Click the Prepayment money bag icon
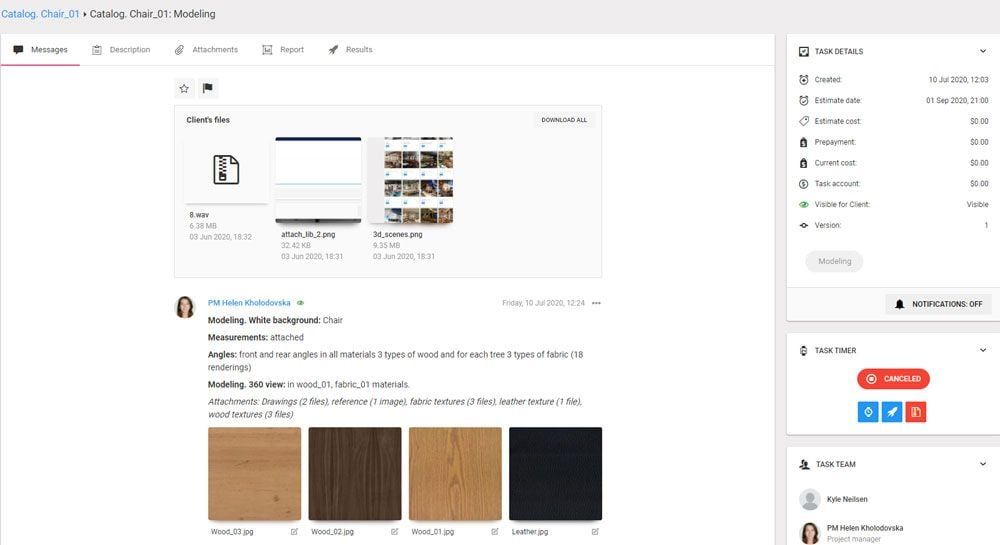 804,142
